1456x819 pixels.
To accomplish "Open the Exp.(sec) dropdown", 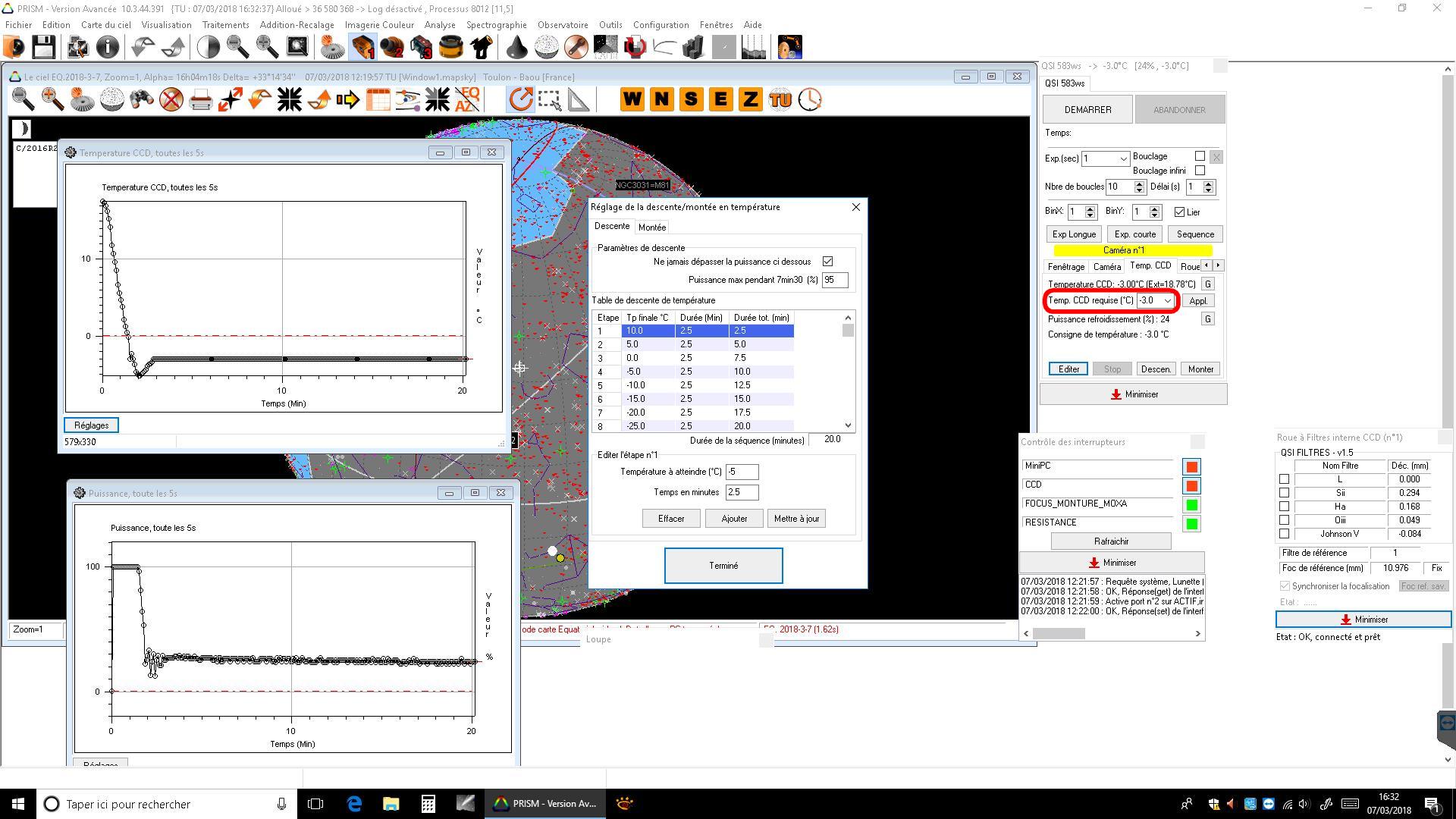I will pos(1123,158).
